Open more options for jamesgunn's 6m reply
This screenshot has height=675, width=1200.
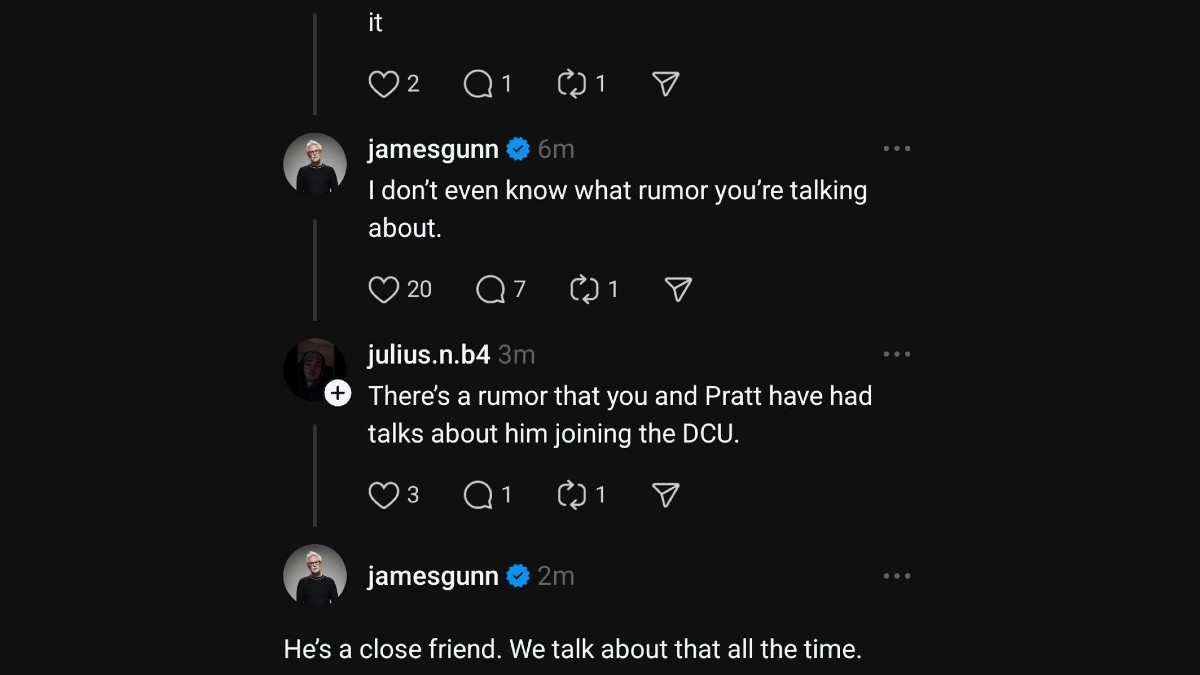coord(897,149)
